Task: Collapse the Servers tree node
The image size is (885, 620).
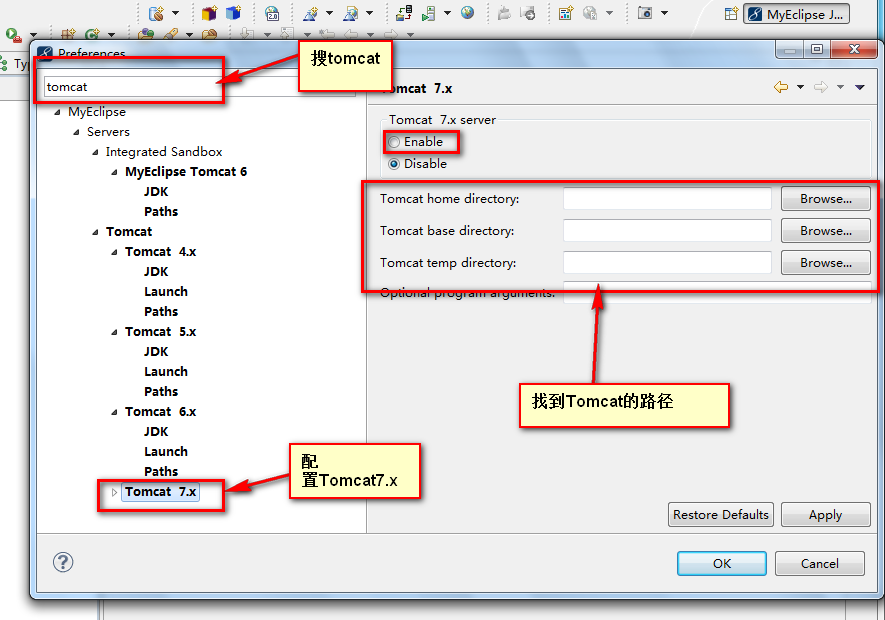Action: pyautogui.click(x=77, y=132)
